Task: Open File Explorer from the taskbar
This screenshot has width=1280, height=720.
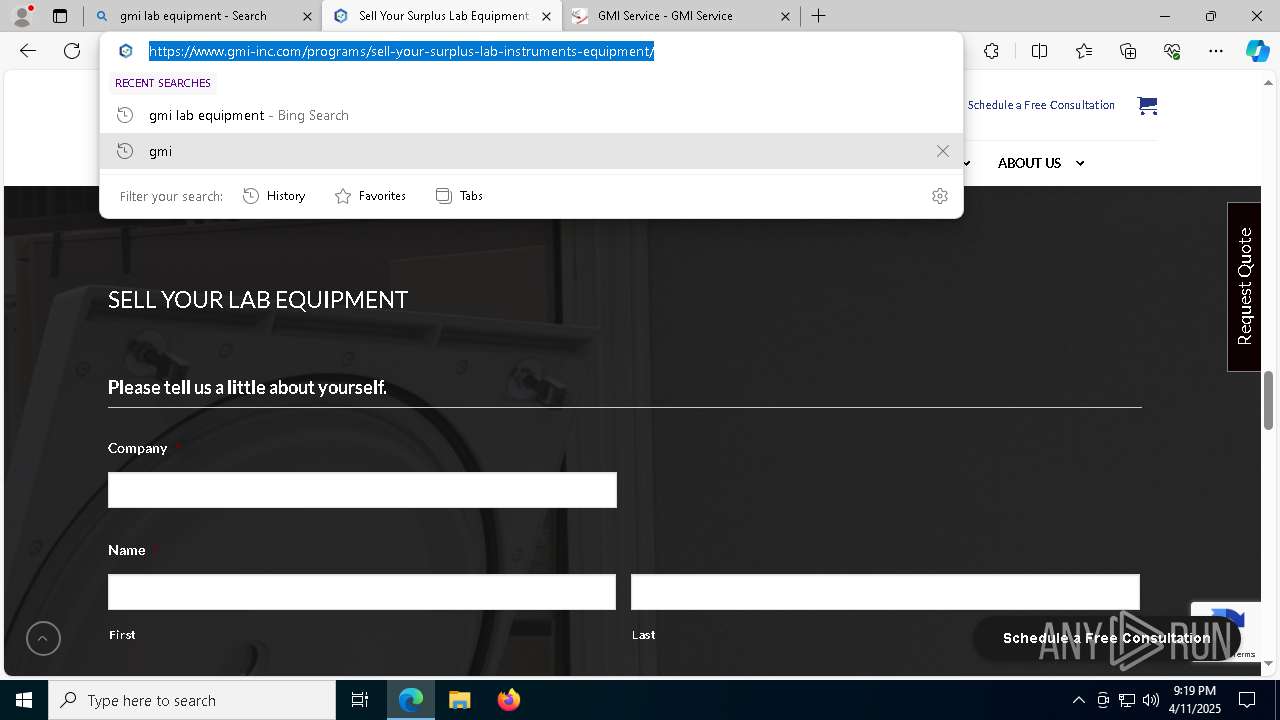Action: (x=459, y=700)
